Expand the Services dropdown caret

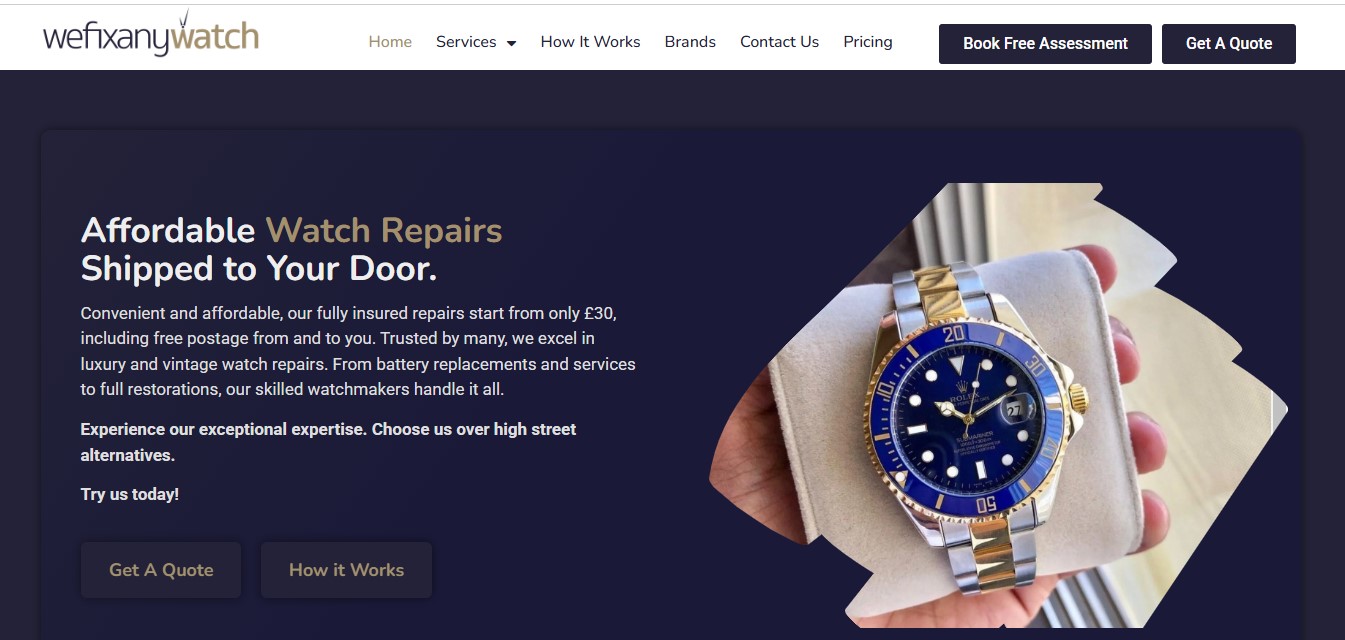pyautogui.click(x=511, y=43)
